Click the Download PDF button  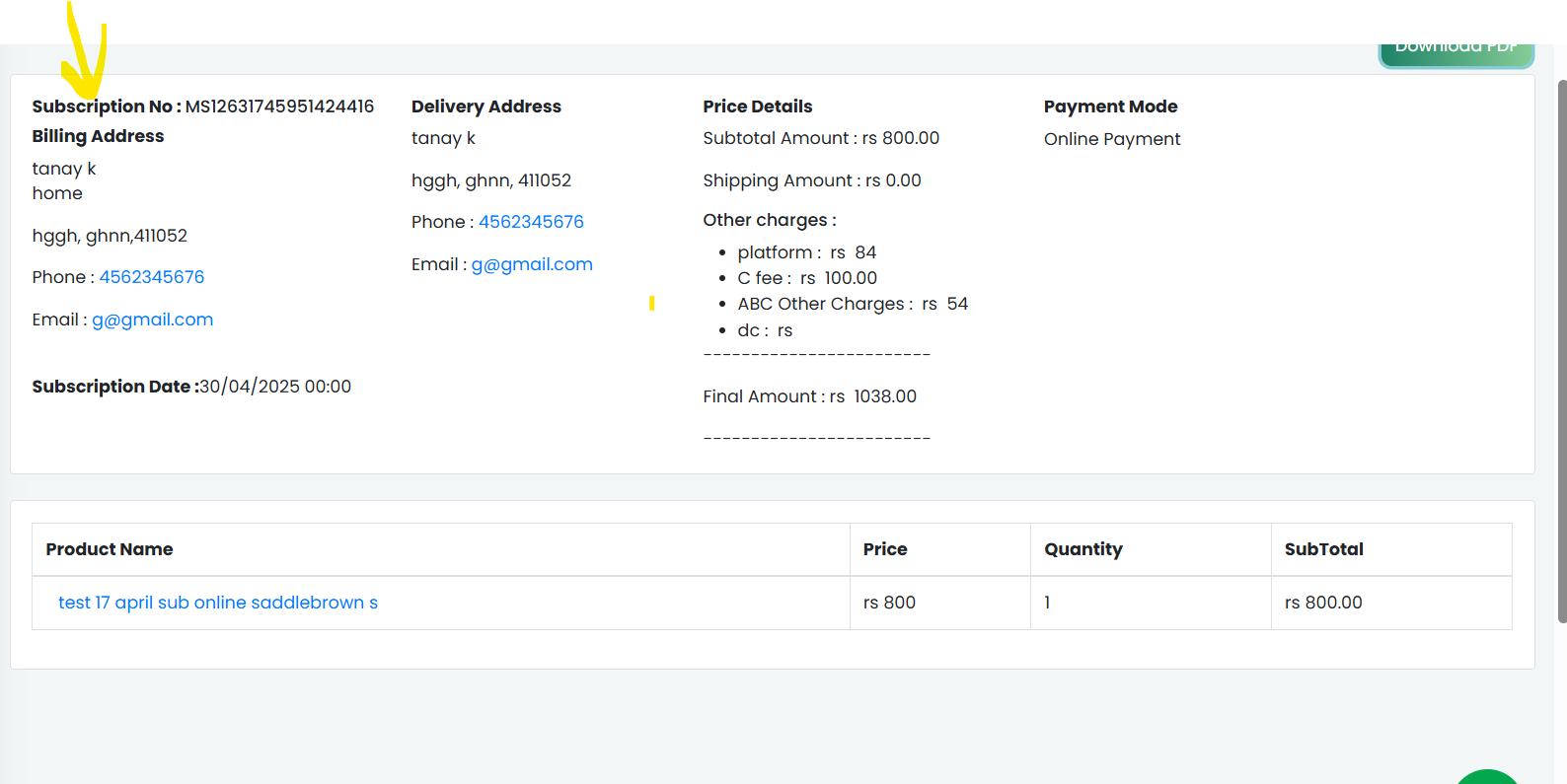[1455, 54]
